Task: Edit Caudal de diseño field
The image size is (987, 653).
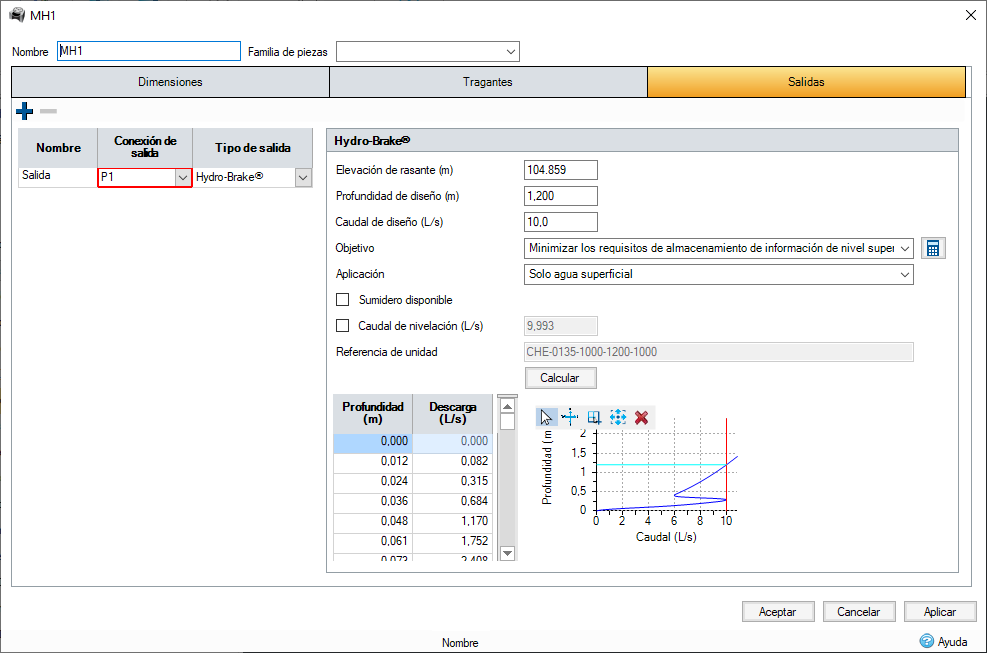Action: point(561,222)
